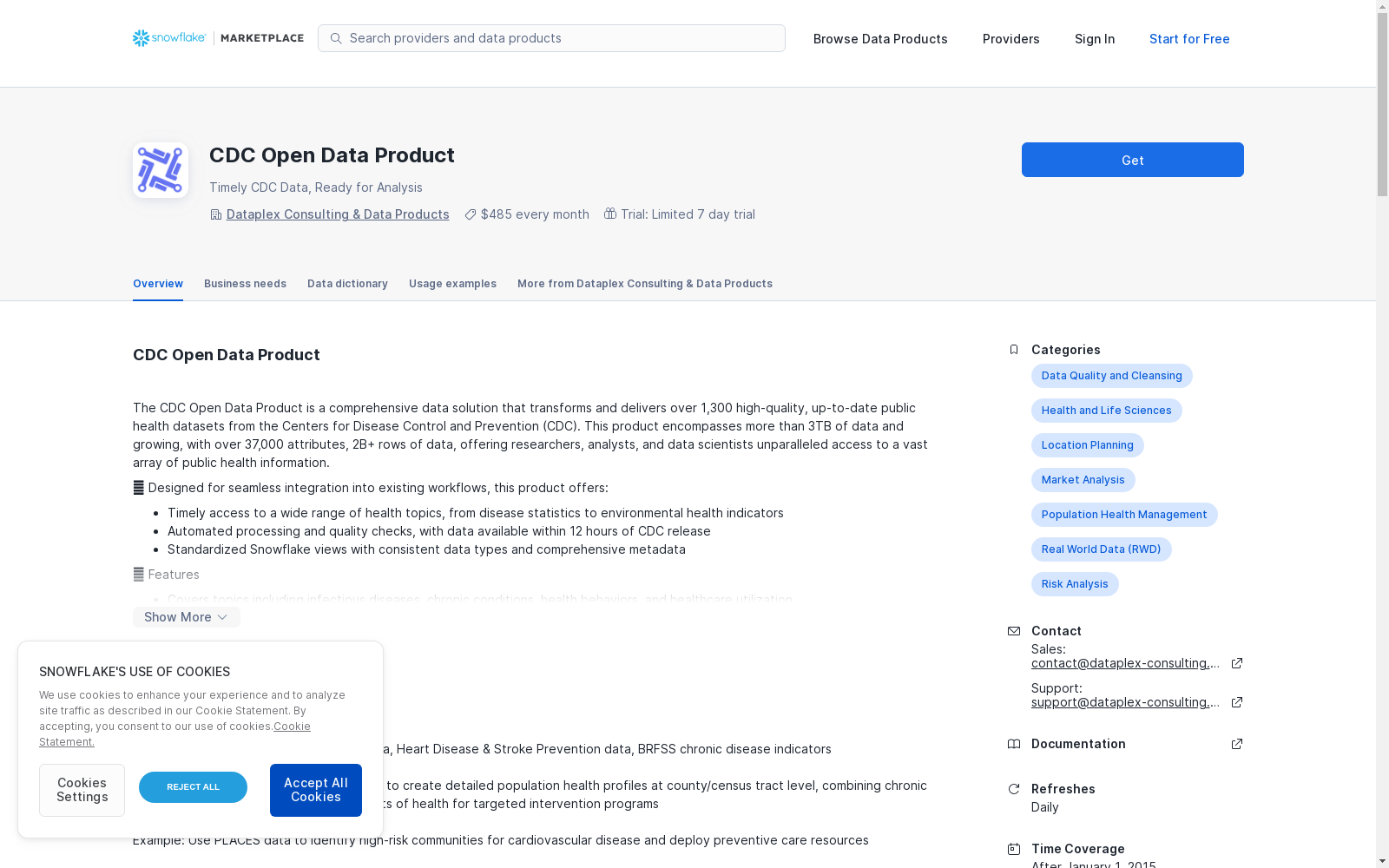Click the '$485 every month' price text

tap(535, 214)
